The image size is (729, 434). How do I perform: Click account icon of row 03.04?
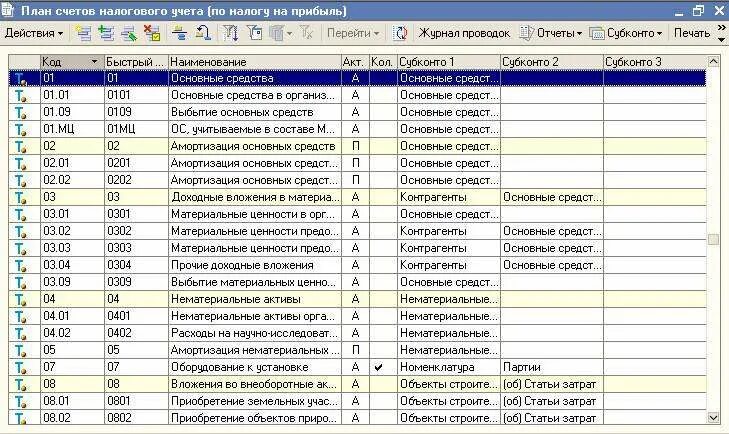point(20,266)
